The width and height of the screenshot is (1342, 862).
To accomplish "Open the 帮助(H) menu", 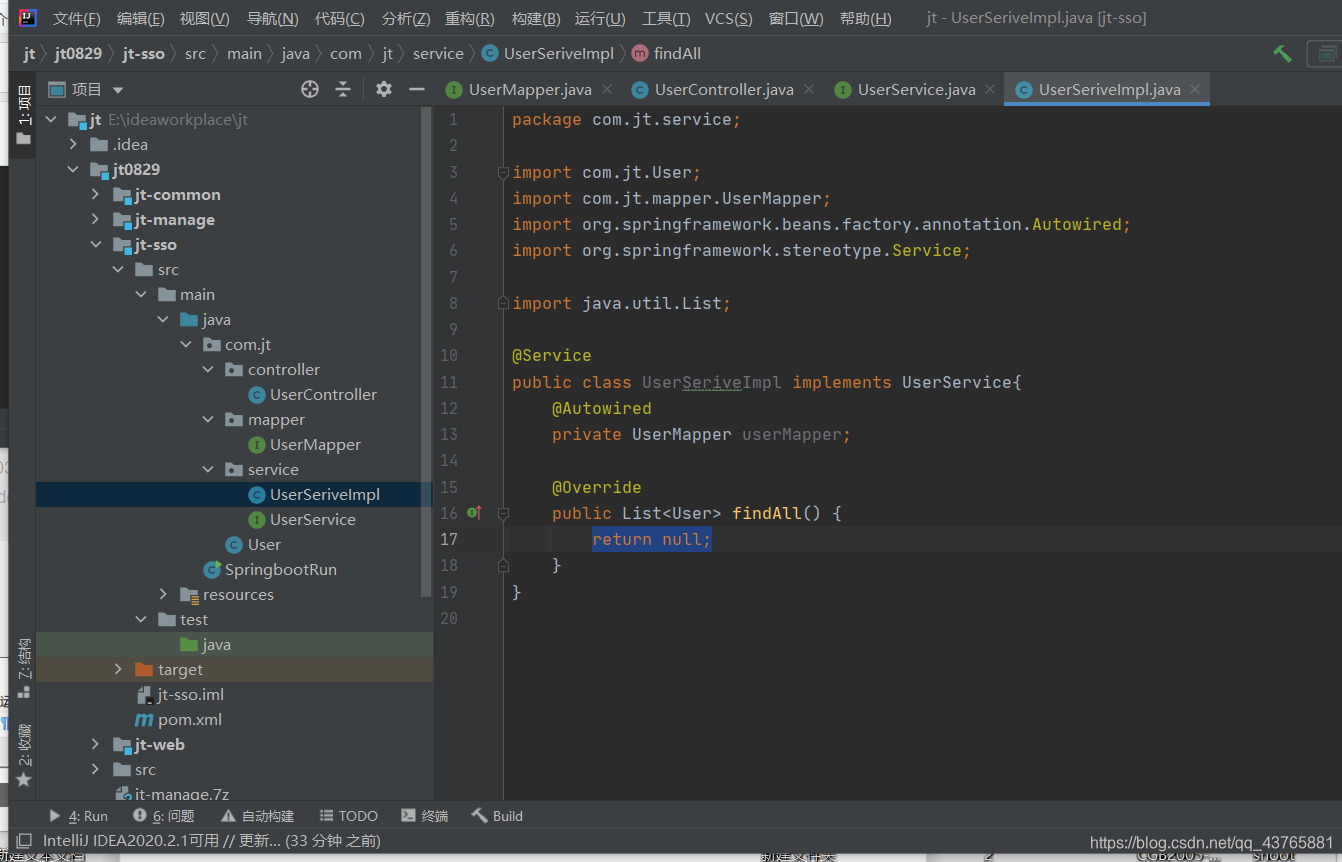I will [865, 18].
